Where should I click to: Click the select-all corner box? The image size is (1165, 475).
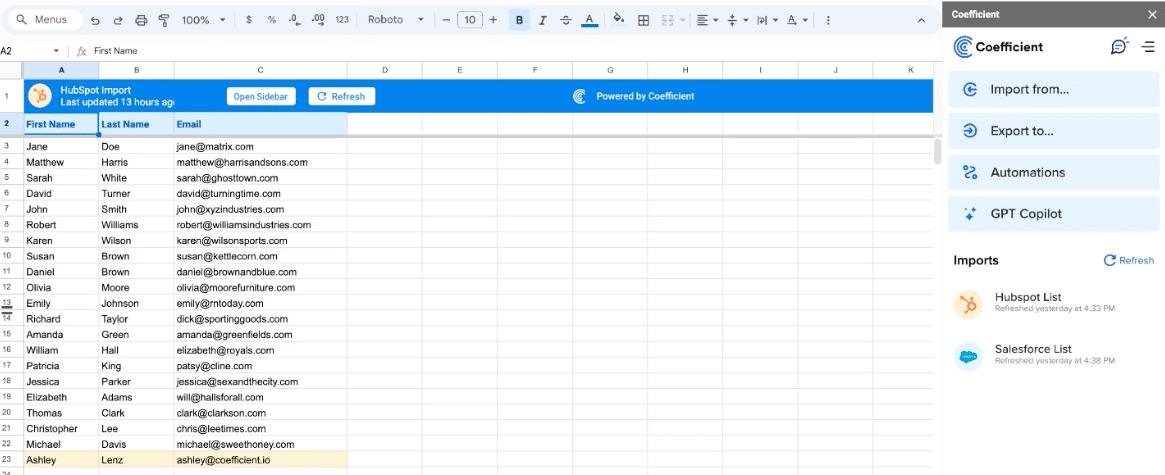(11, 70)
